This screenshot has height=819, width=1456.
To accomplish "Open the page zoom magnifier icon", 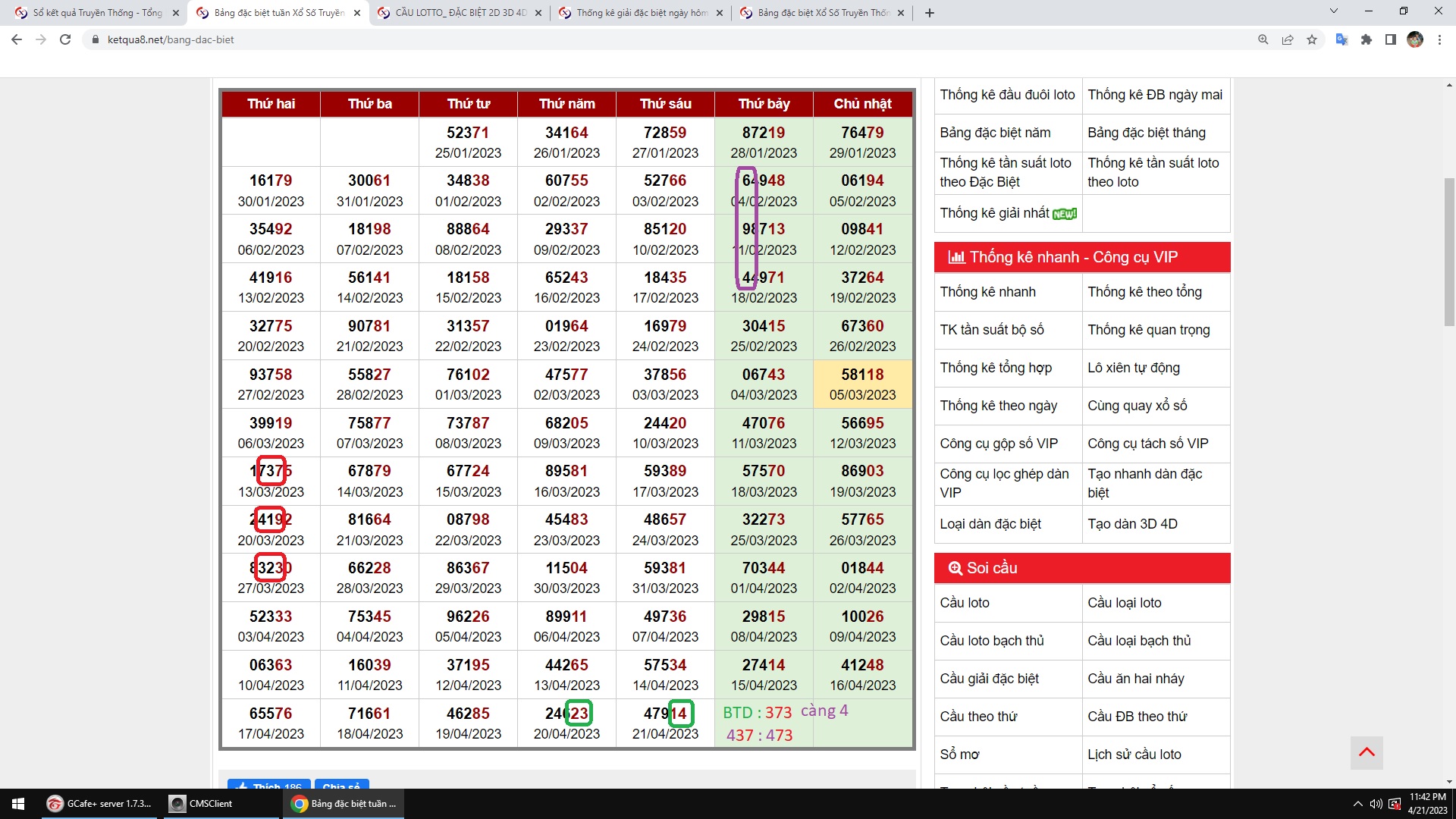I will click(1263, 39).
